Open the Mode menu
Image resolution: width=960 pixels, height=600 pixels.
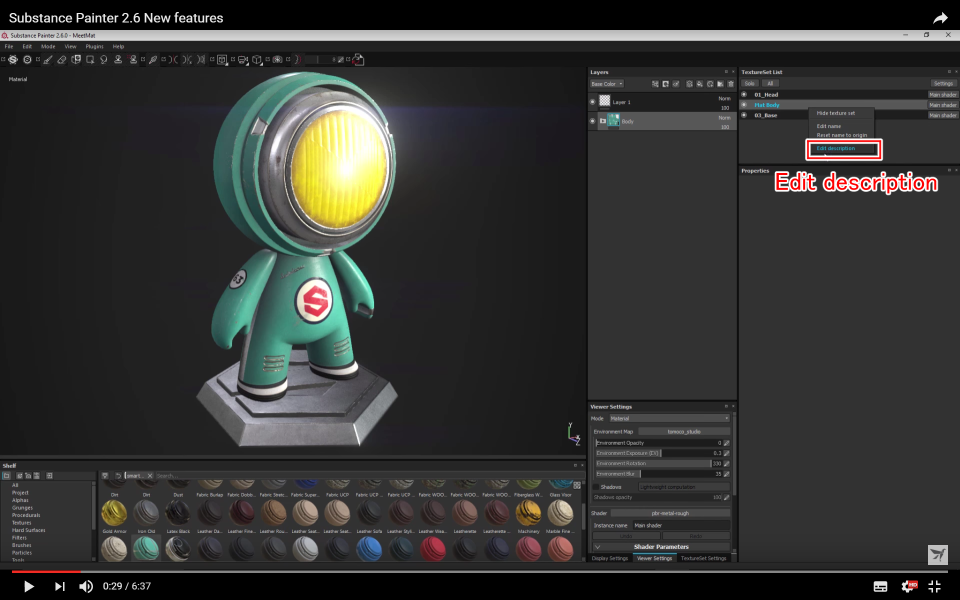[48, 47]
